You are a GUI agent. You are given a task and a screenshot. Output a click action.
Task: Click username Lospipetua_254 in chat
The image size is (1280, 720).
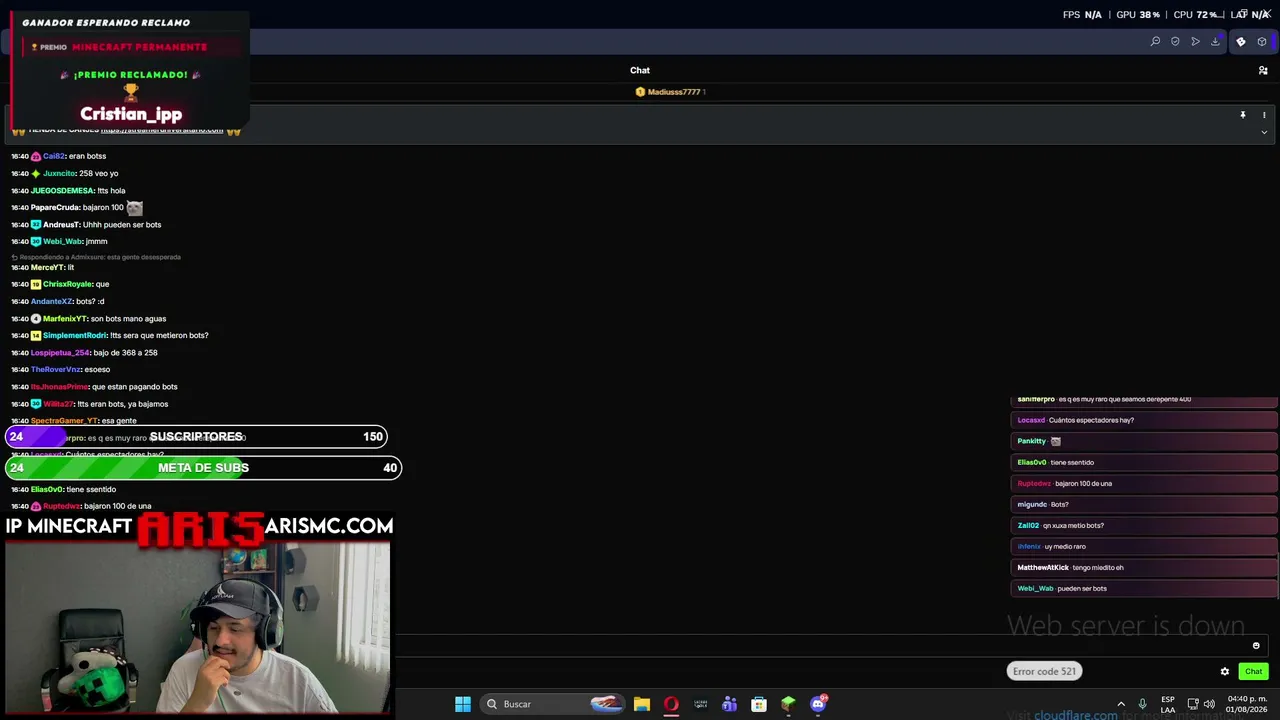(61, 352)
